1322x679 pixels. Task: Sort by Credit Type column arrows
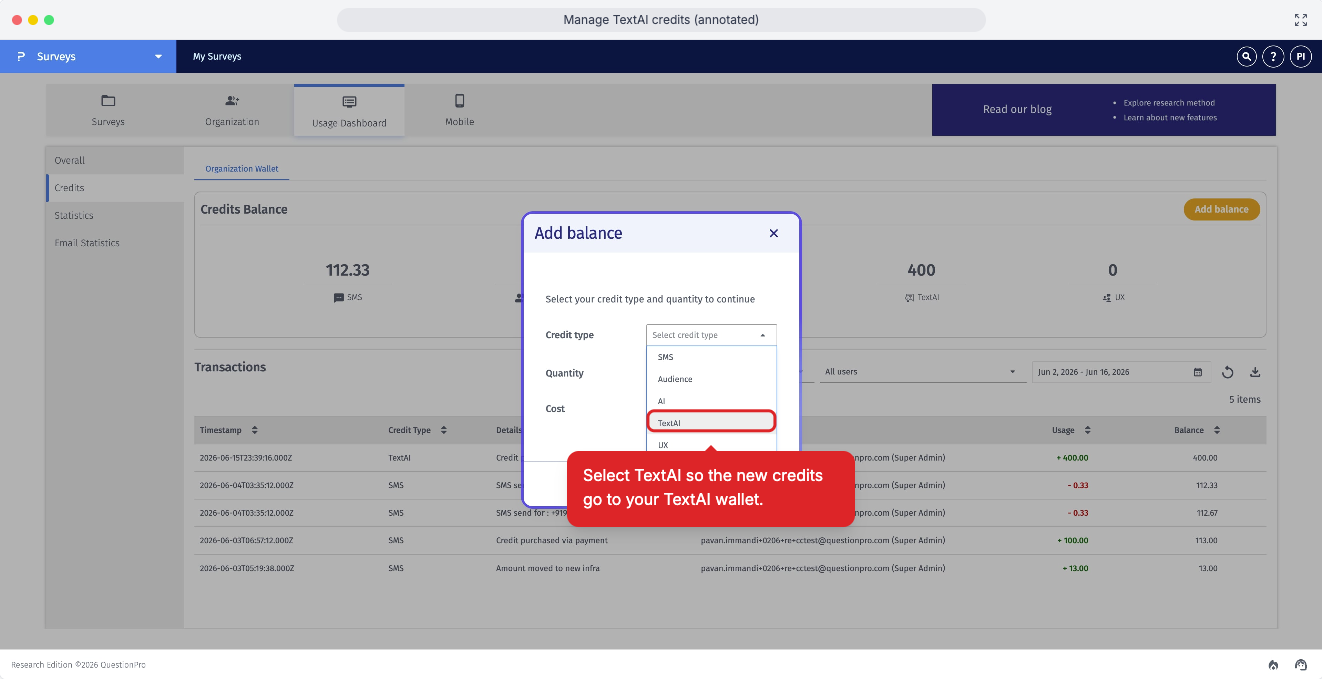tap(443, 430)
